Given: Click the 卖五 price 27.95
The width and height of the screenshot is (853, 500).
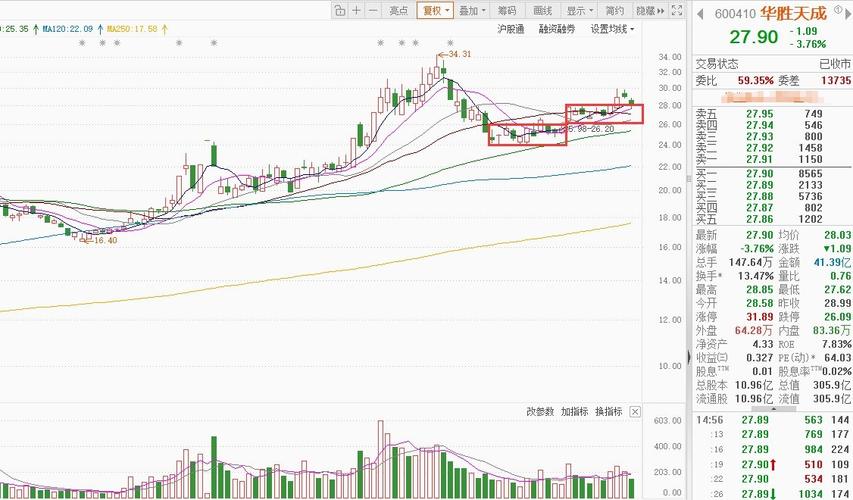Looking at the screenshot, I should (x=759, y=114).
